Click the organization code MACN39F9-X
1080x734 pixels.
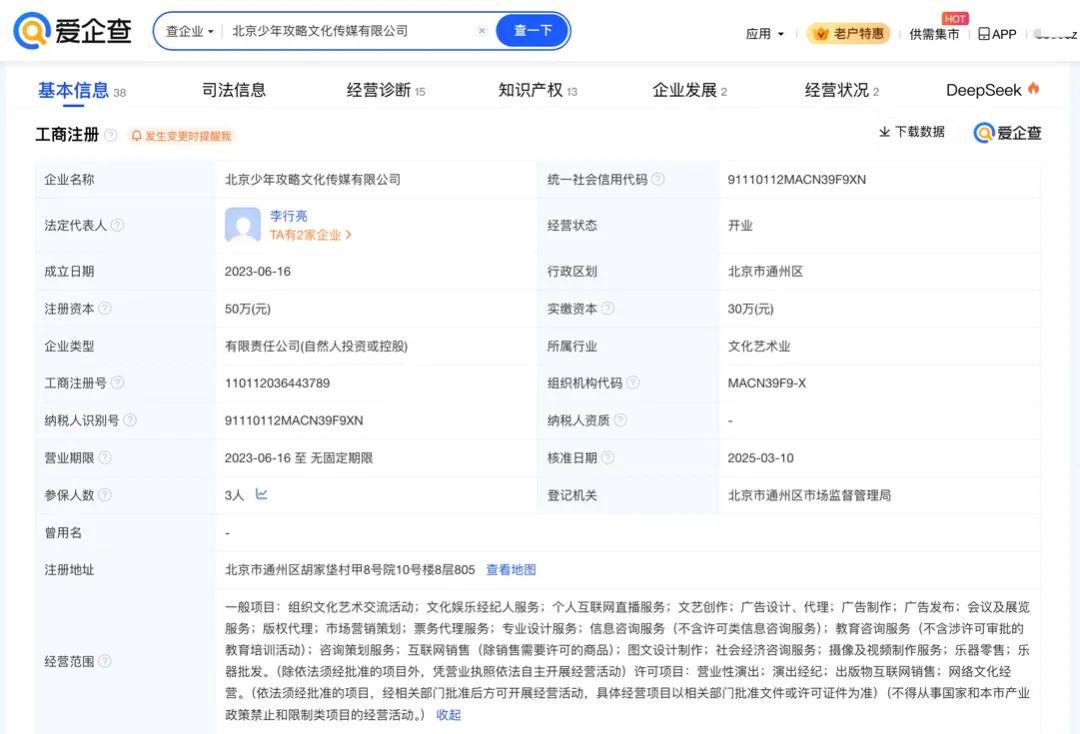click(x=767, y=383)
